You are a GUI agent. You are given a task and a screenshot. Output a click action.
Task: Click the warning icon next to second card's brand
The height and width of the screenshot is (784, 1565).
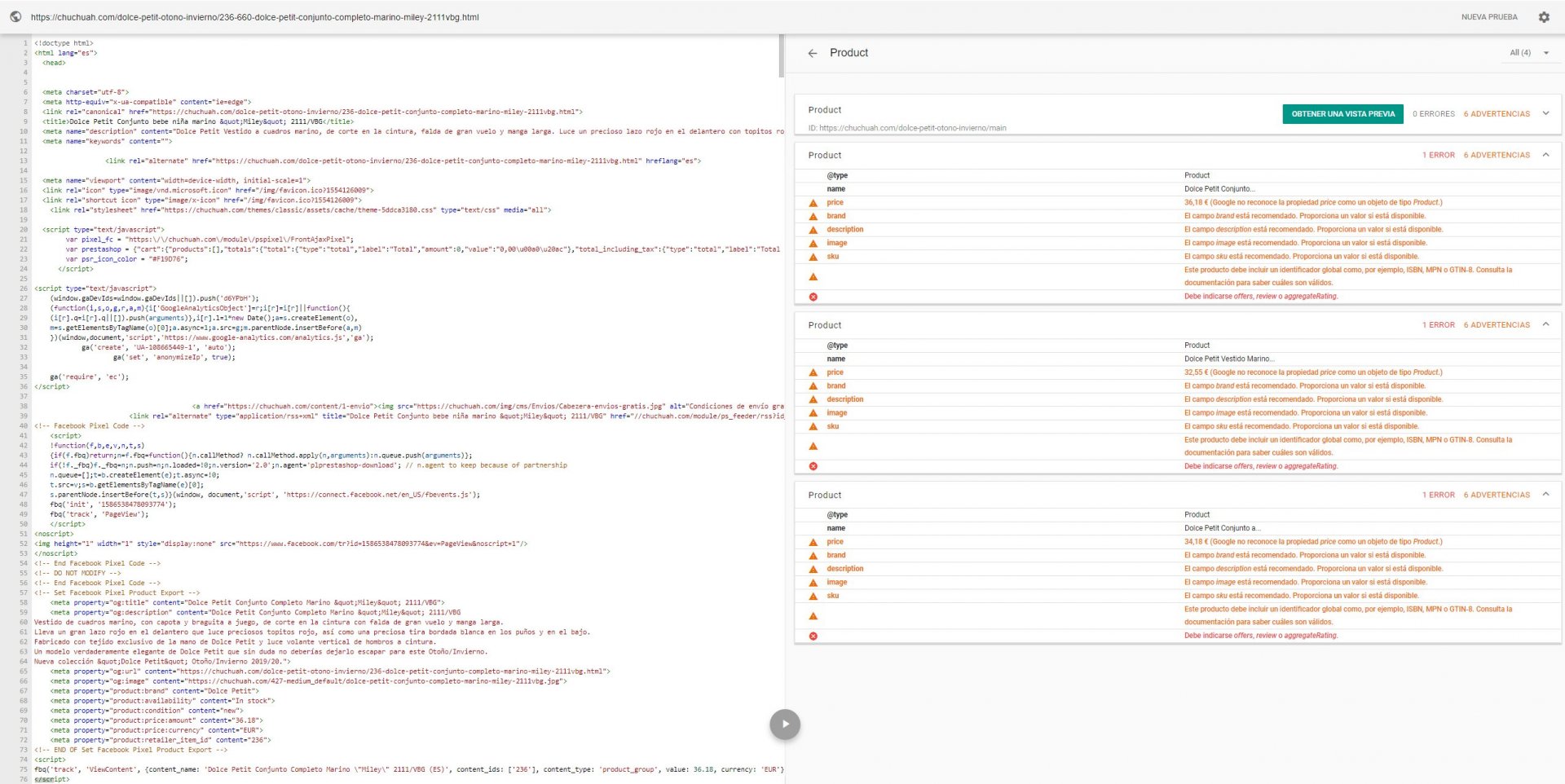tap(813, 386)
